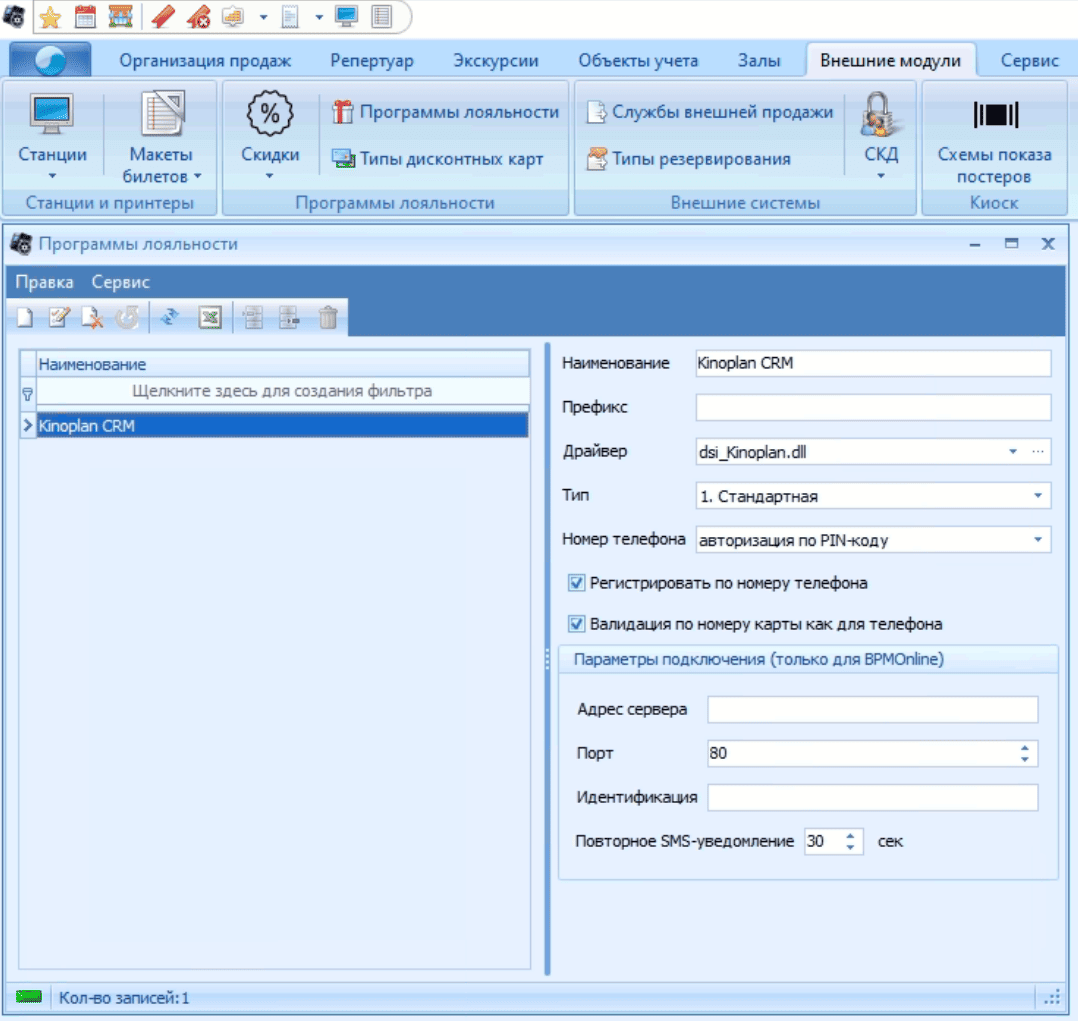Image resolution: width=1078 pixels, height=1021 pixels.
Task: Switch to Залы tab
Action: tap(759, 61)
